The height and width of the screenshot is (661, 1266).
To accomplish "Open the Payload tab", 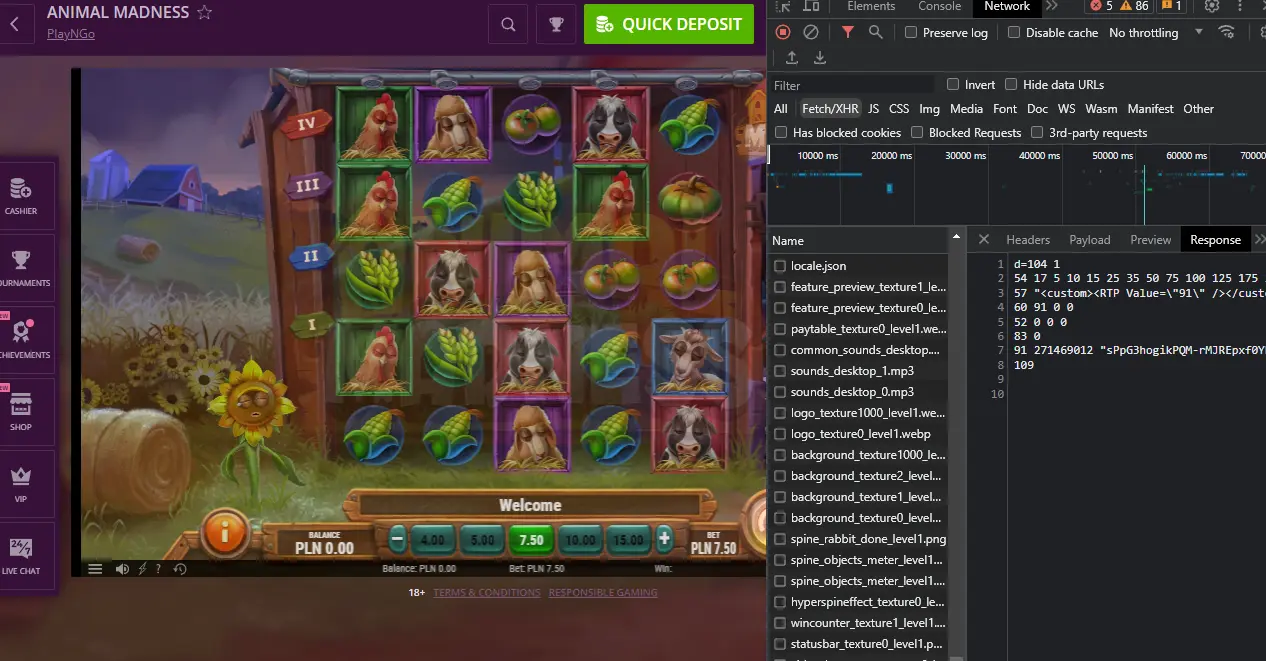I will pyautogui.click(x=1090, y=240).
